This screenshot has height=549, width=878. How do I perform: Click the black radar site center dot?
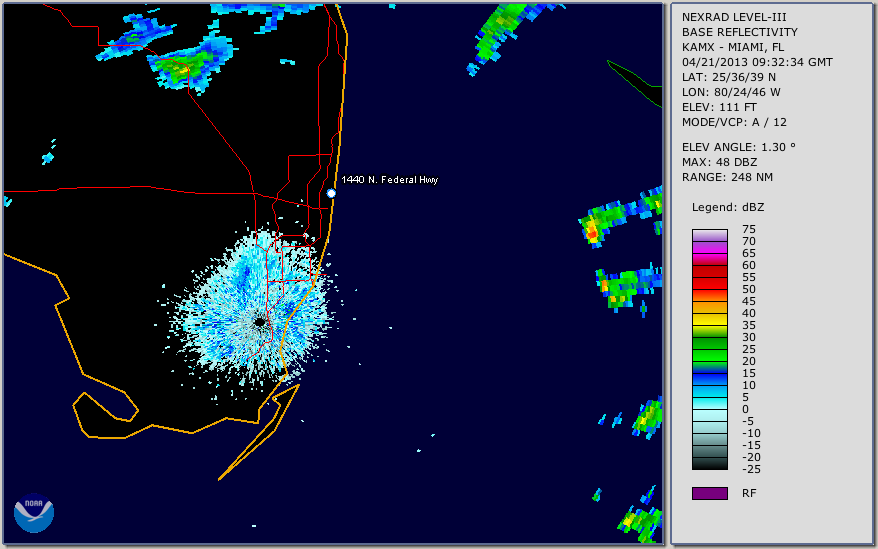point(260,322)
